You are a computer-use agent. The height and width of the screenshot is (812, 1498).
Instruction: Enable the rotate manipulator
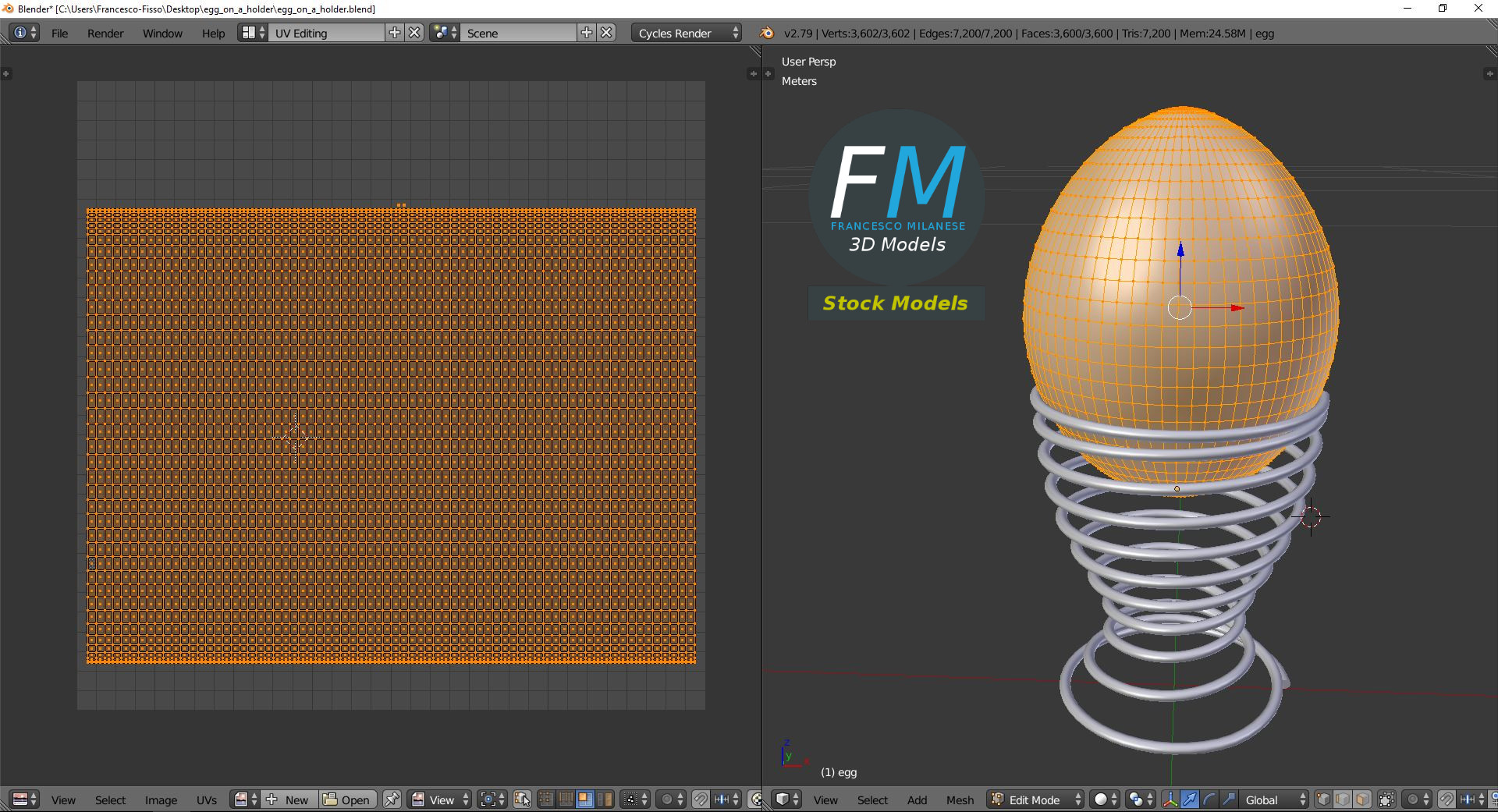click(x=1209, y=800)
